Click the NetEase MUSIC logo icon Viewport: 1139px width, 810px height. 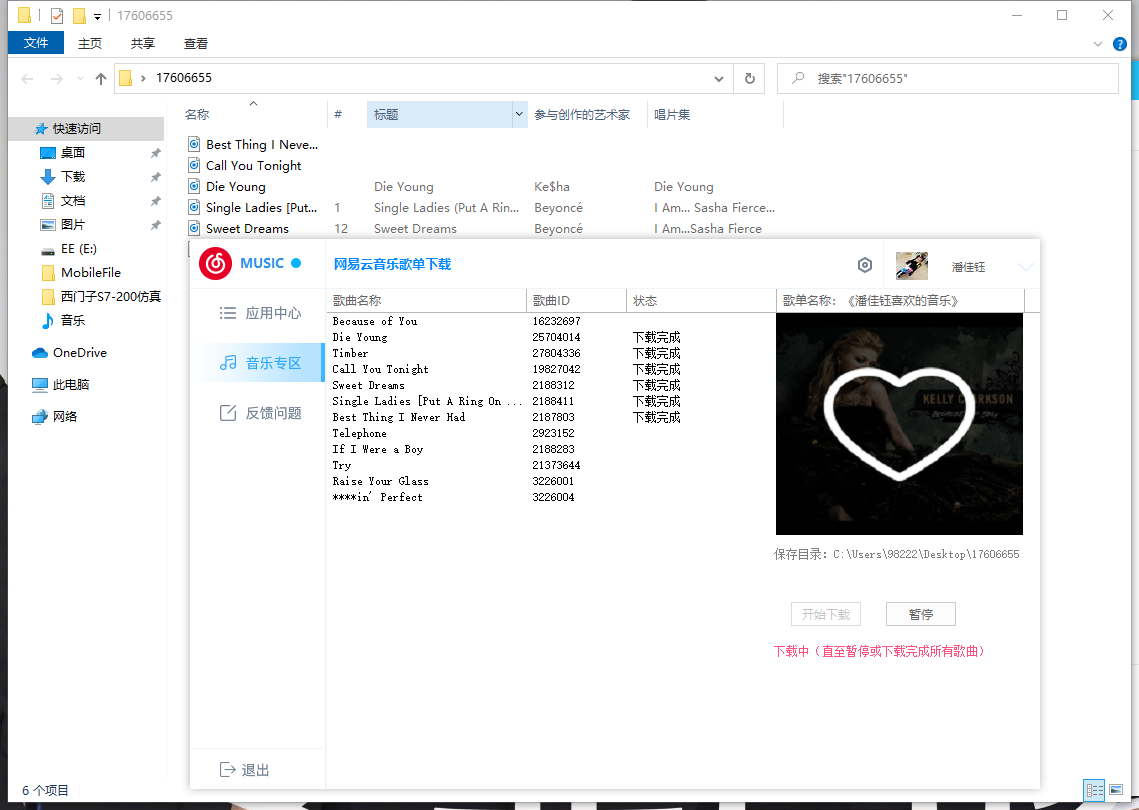point(214,264)
